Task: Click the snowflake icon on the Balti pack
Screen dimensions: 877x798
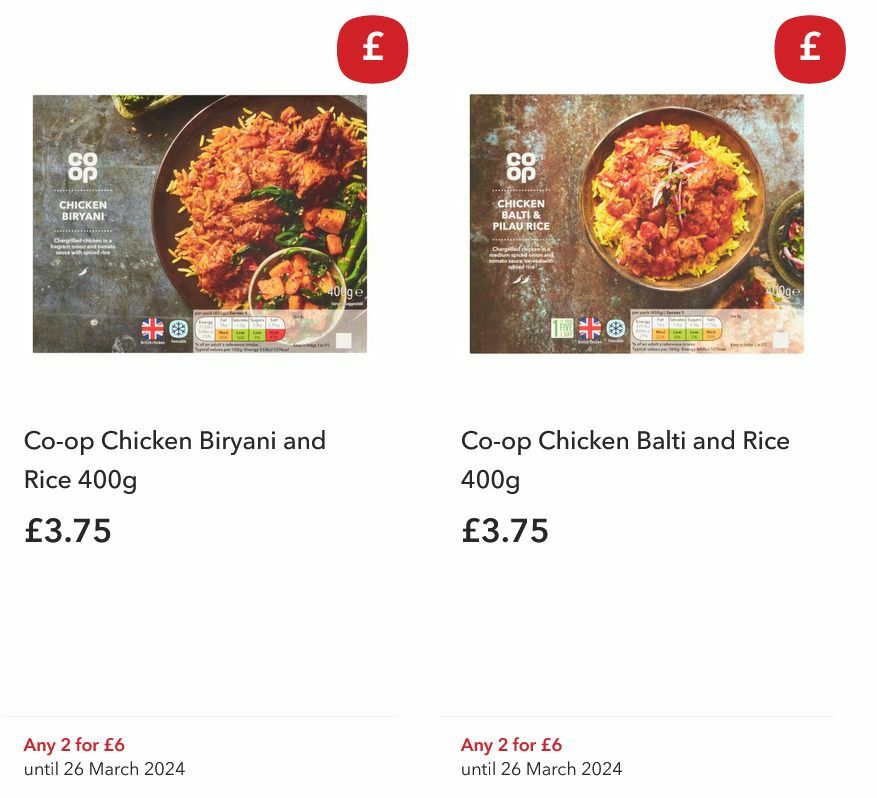Action: [x=615, y=328]
